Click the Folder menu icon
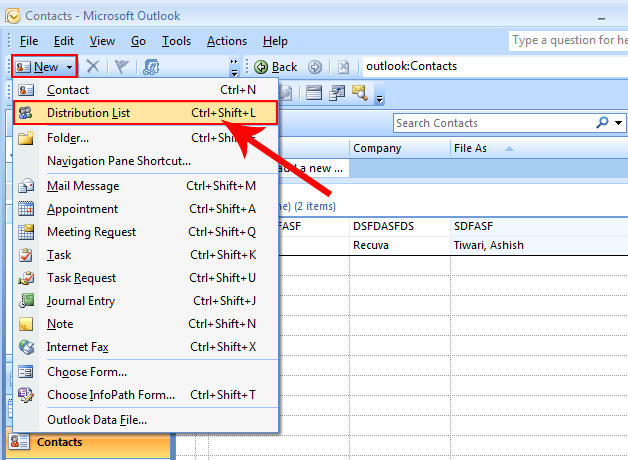Screen dimensions: 628x460 pyautogui.click(x=26, y=138)
